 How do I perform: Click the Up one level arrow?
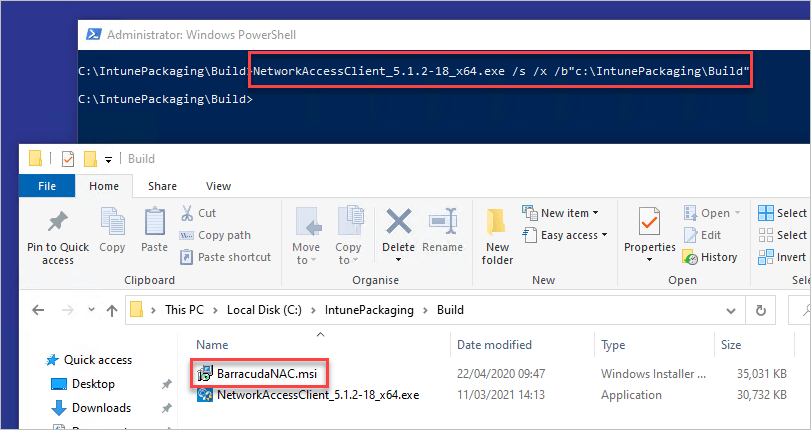pos(112,310)
